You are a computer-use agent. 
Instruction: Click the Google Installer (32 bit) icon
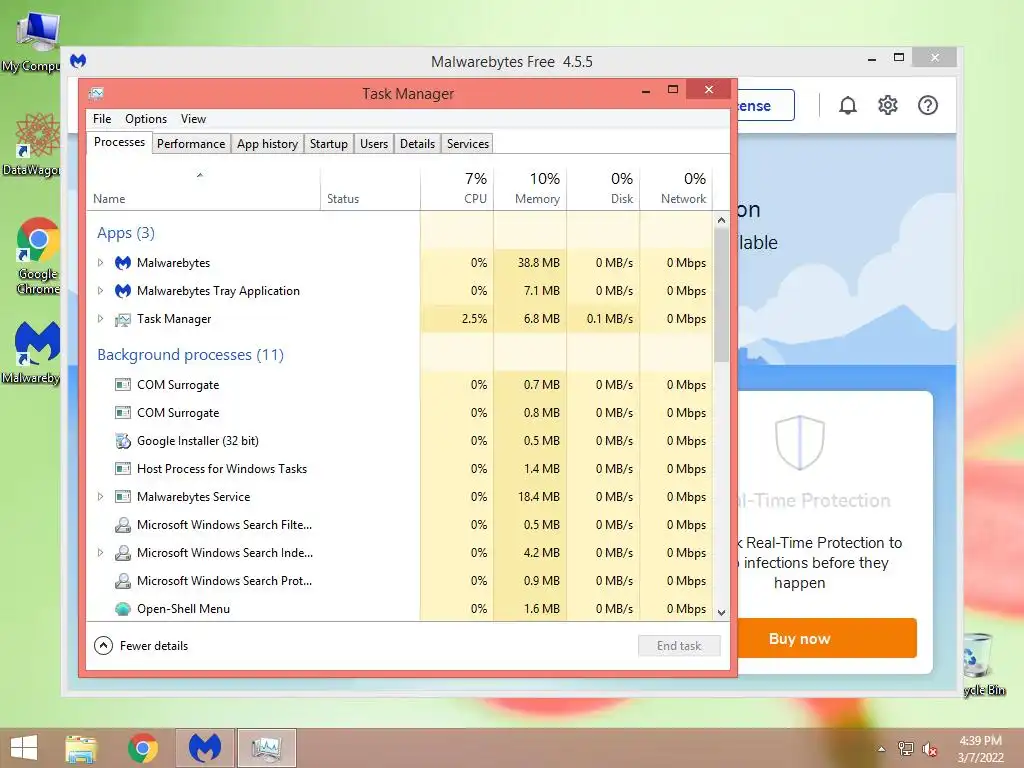click(123, 441)
